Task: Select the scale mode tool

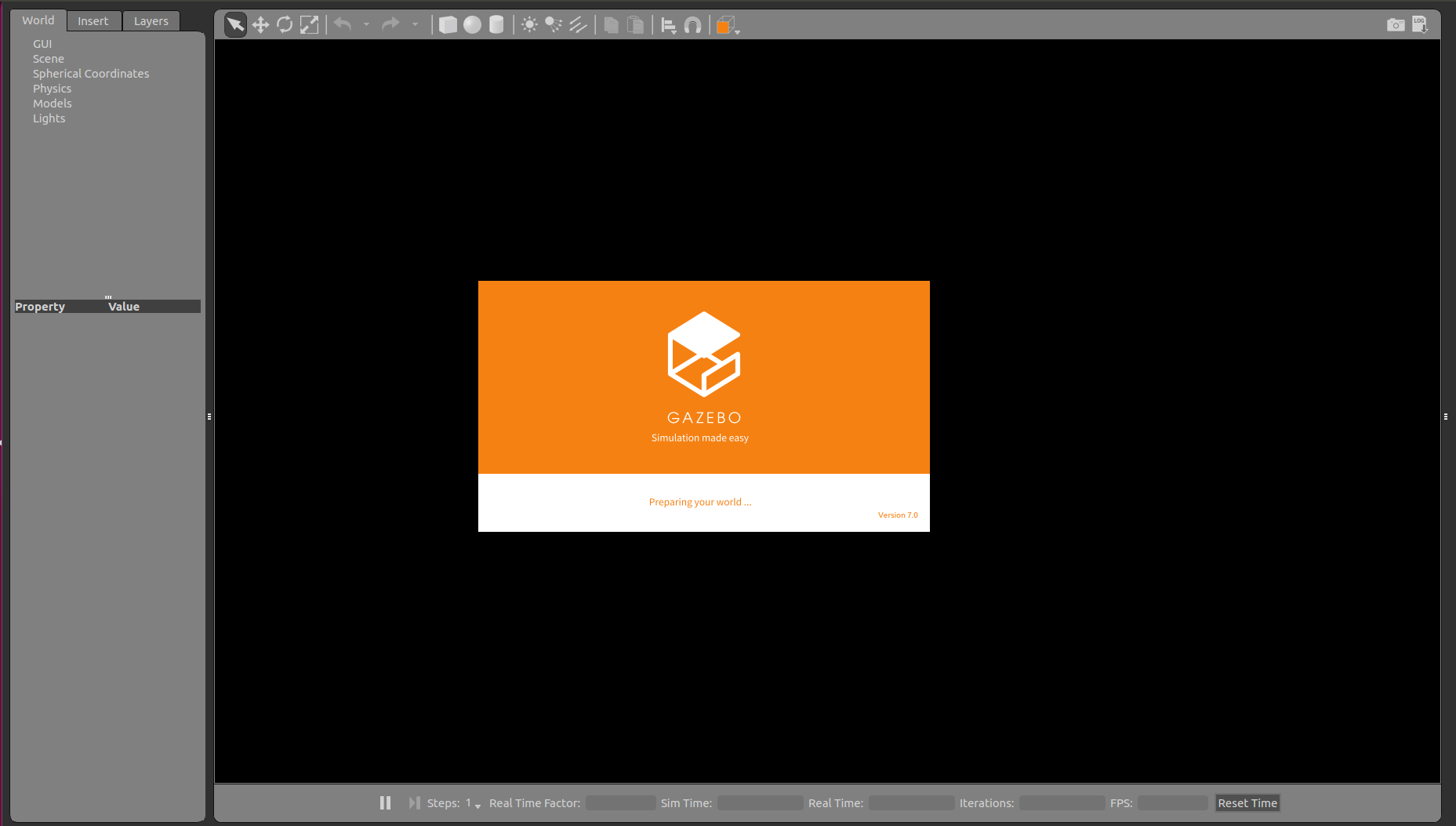Action: pos(310,25)
